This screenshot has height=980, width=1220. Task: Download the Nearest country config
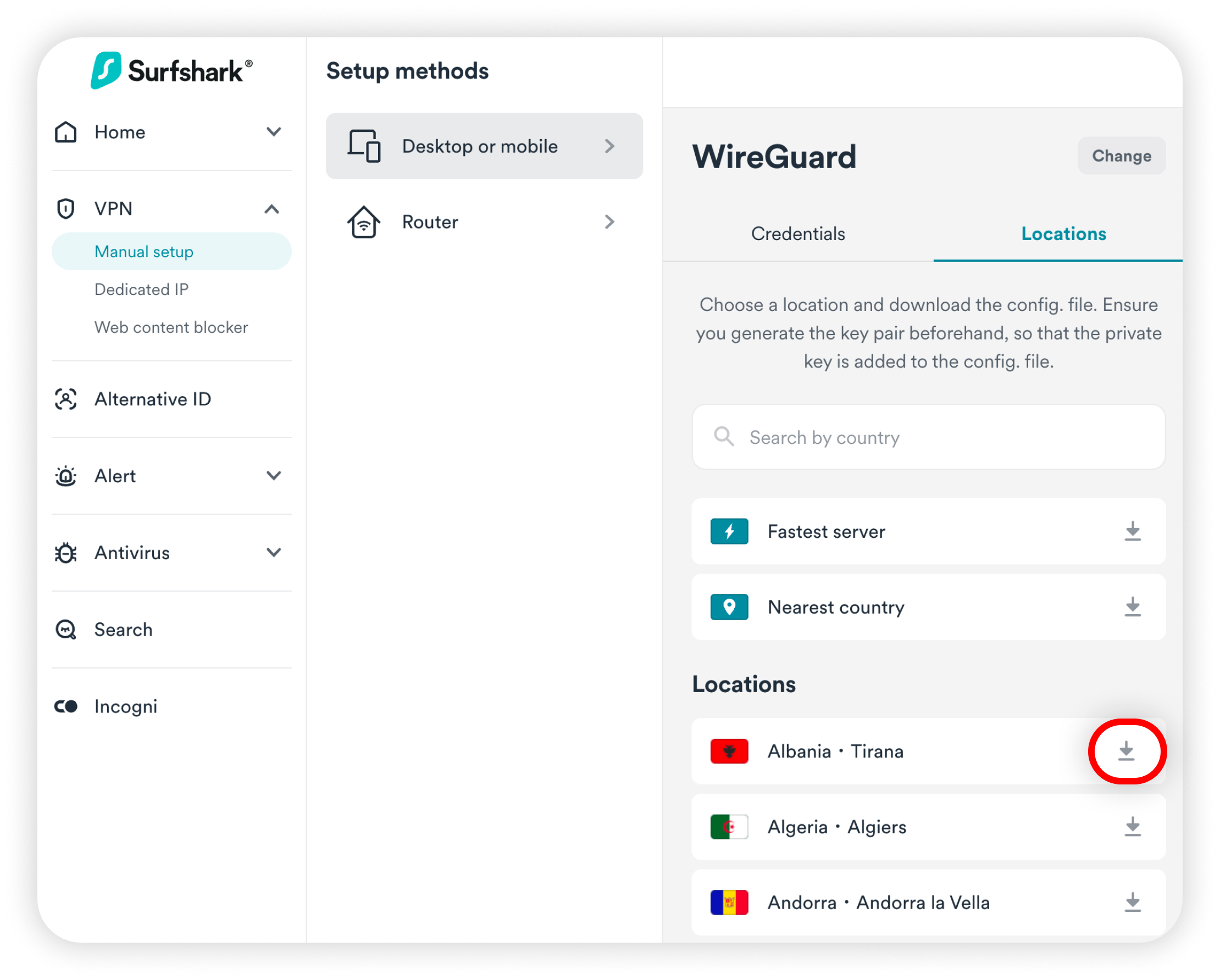[x=1132, y=607]
